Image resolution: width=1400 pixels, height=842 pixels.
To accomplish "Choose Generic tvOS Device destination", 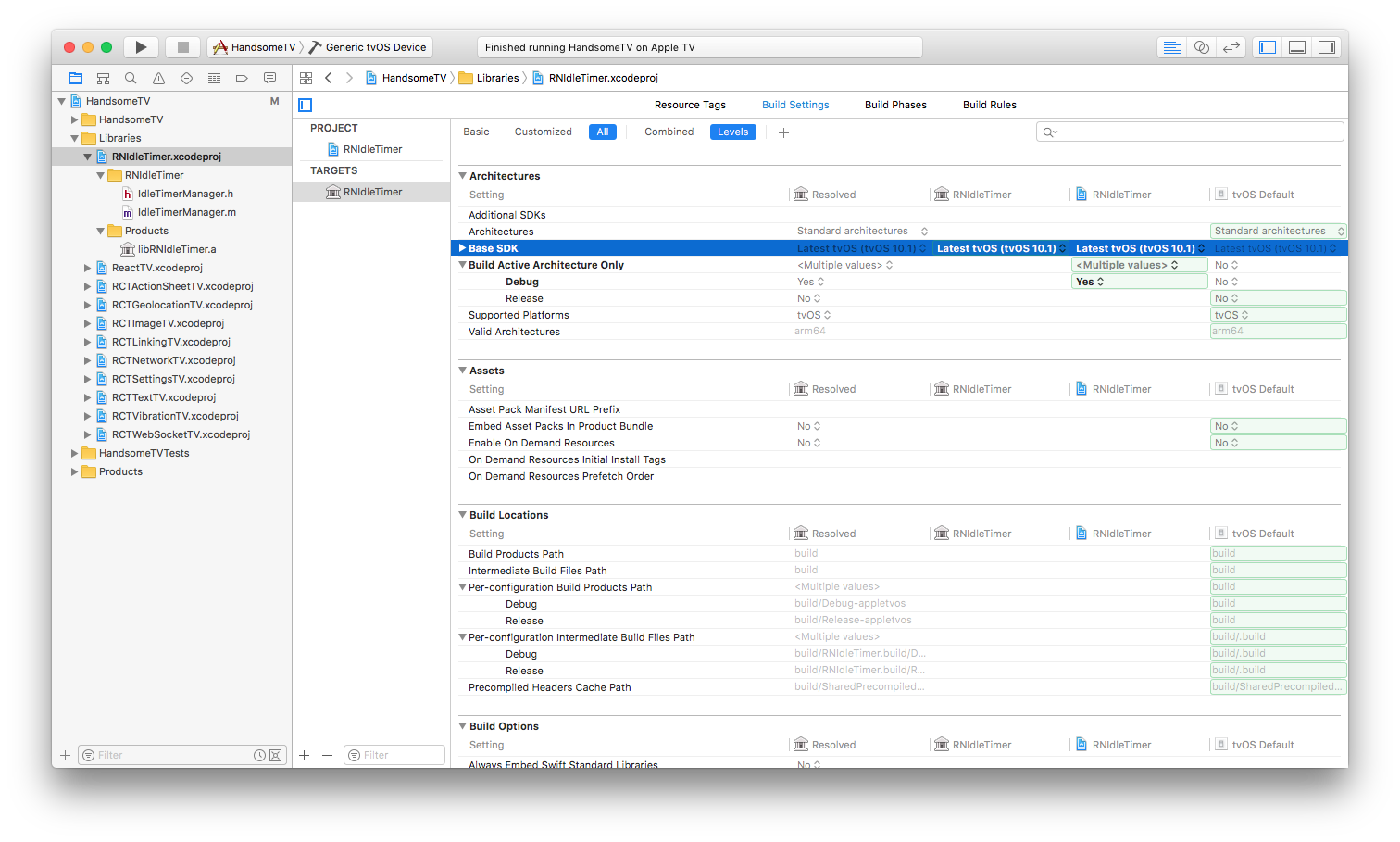I will 369,47.
